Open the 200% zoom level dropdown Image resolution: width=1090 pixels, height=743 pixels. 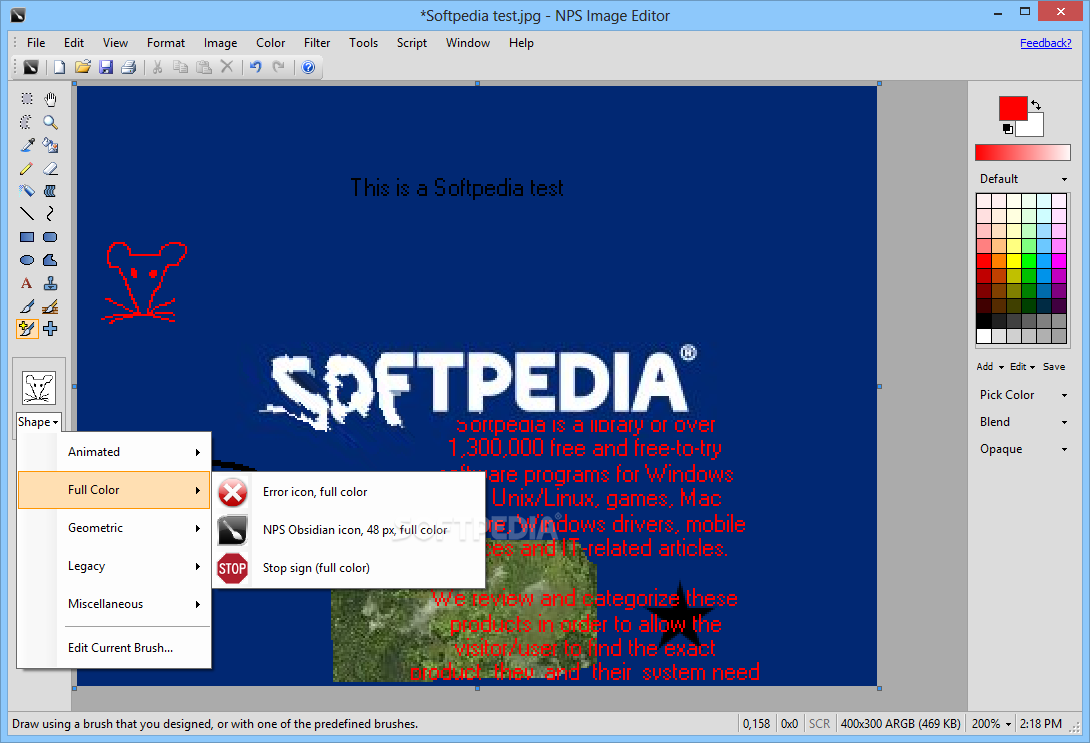click(x=991, y=724)
